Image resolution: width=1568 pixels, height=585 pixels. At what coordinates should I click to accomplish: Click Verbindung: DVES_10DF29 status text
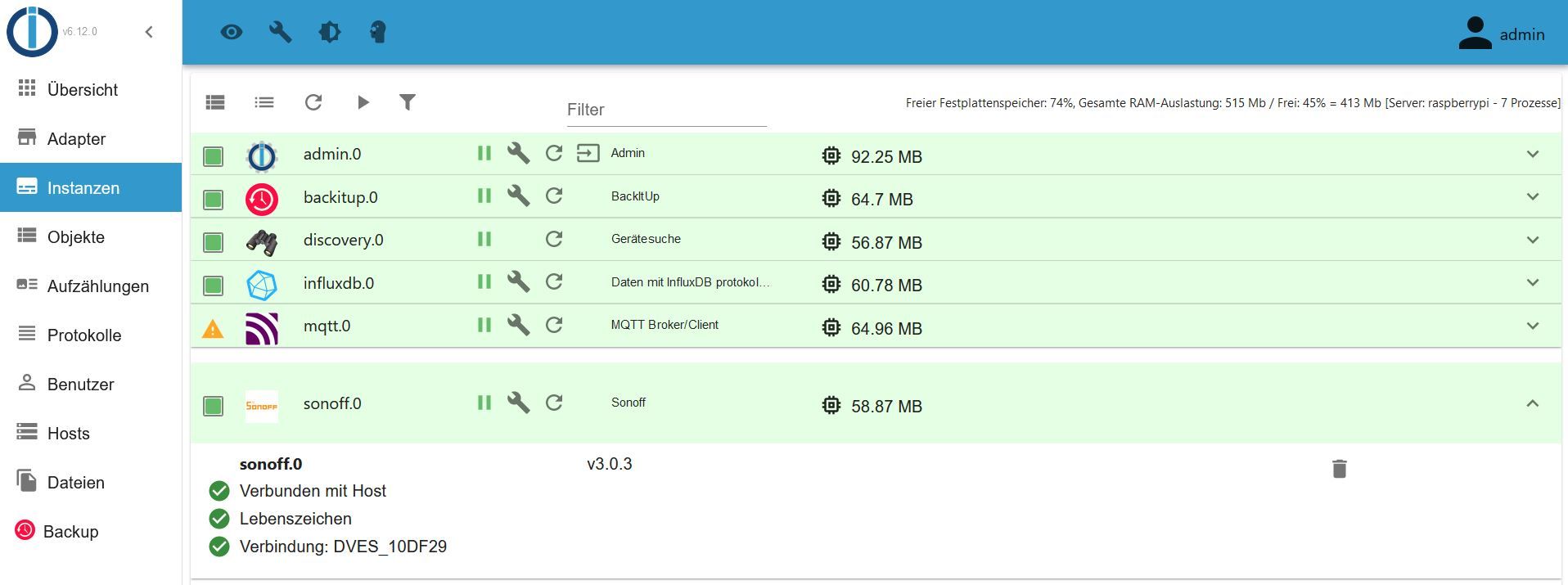pos(343,547)
